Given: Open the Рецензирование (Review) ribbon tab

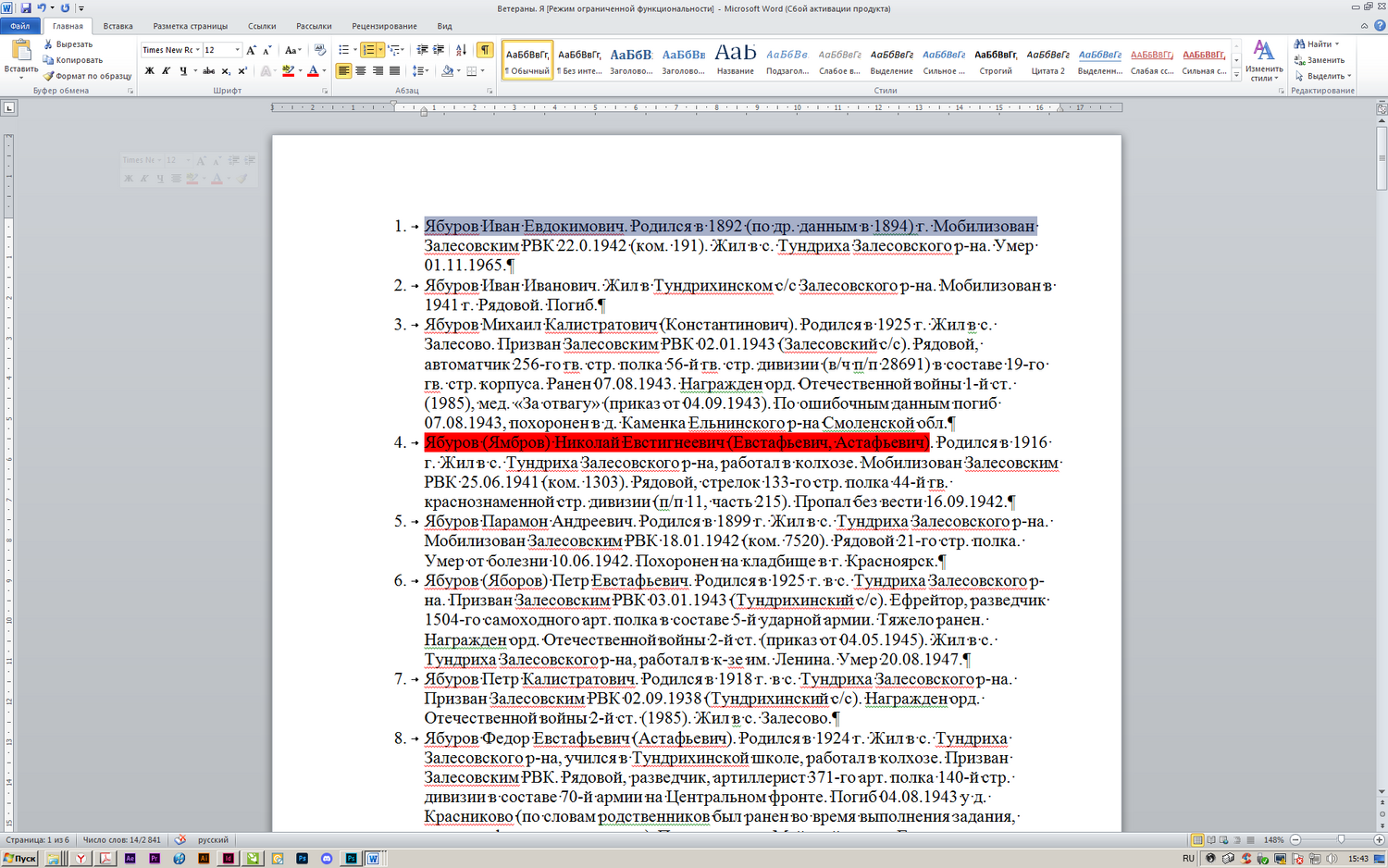Looking at the screenshot, I should pyautogui.click(x=384, y=26).
